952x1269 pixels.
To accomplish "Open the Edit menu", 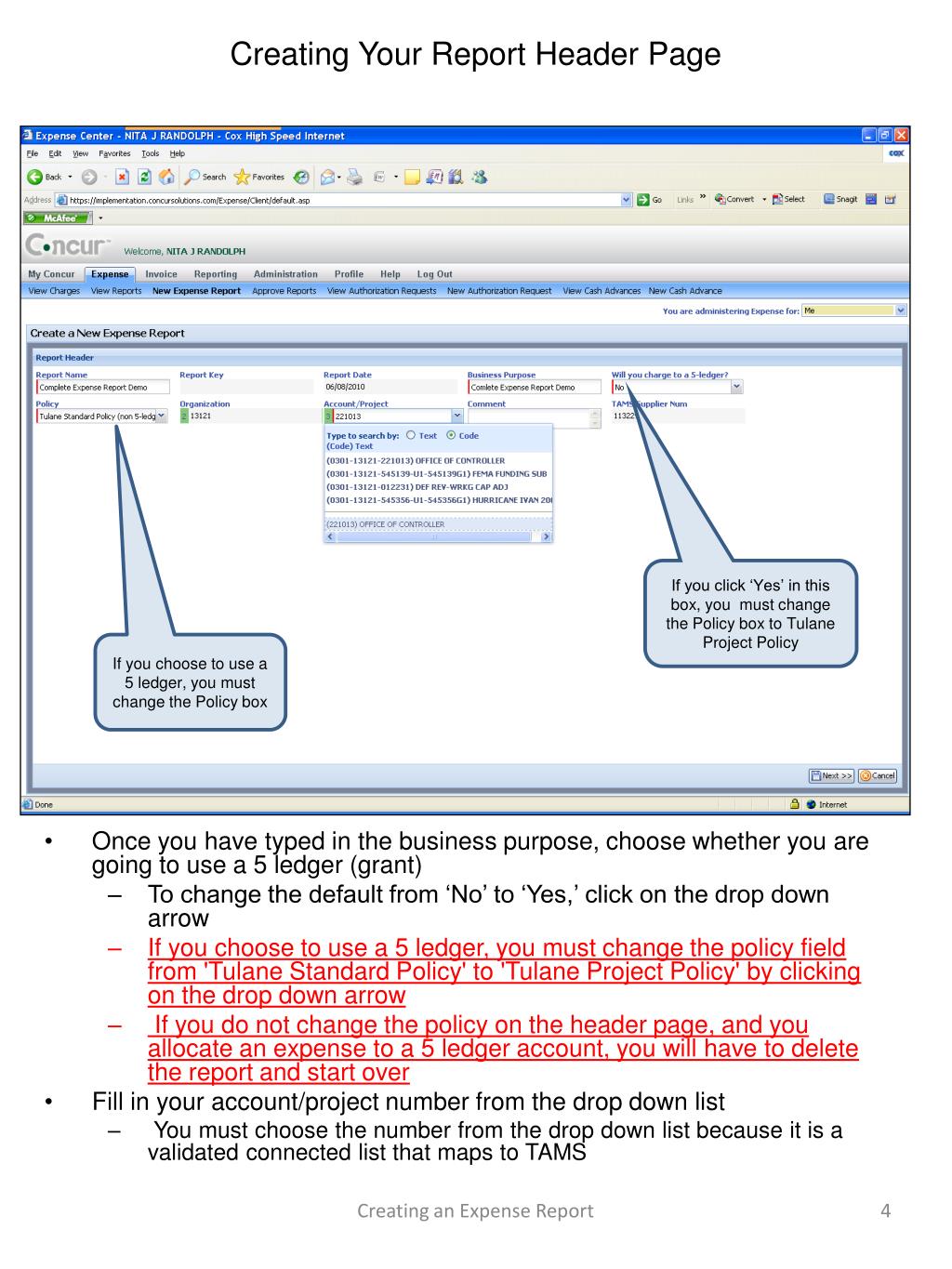I will [x=55, y=153].
